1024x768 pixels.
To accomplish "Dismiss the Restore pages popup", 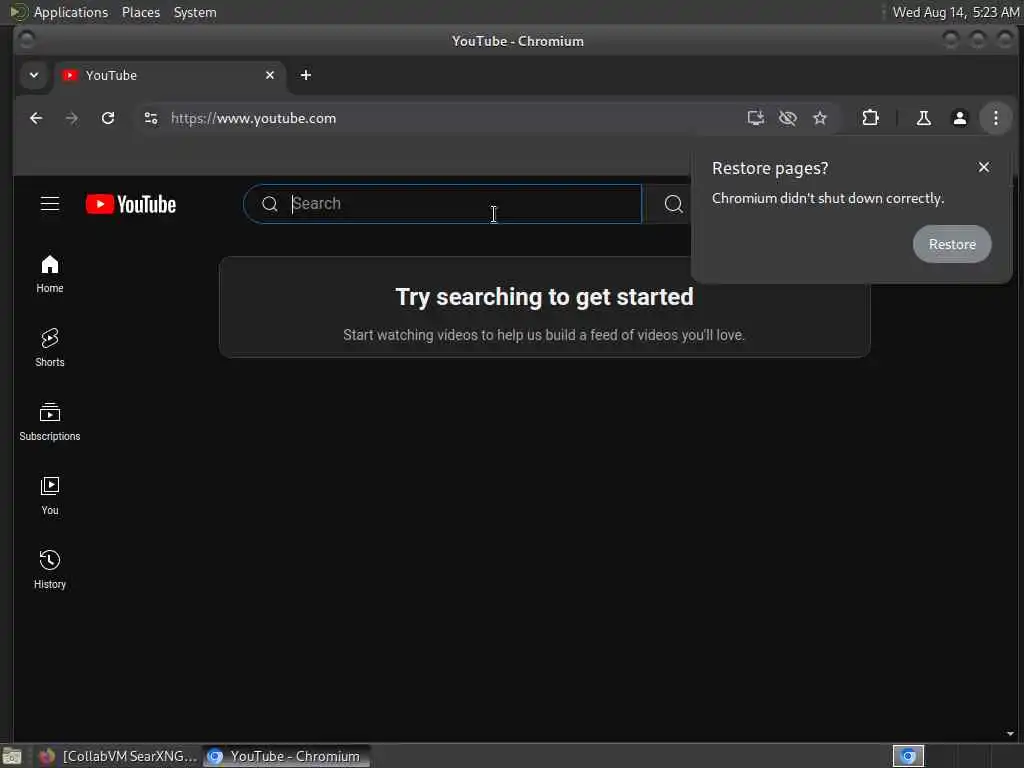I will (x=984, y=167).
